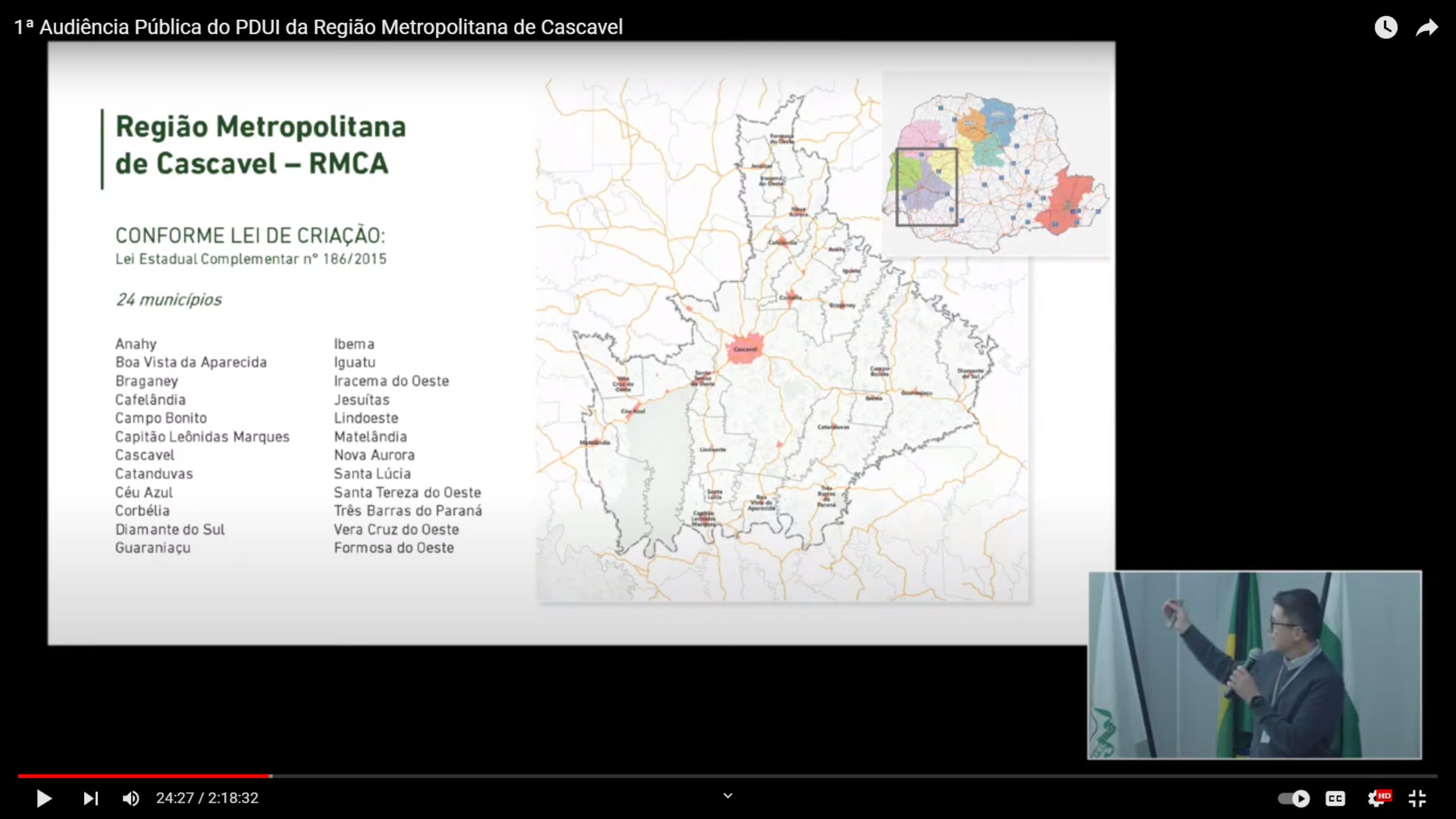Viewport: 1456px width, 819px height.
Task: Click the Paraná state inset map
Action: [x=995, y=165]
